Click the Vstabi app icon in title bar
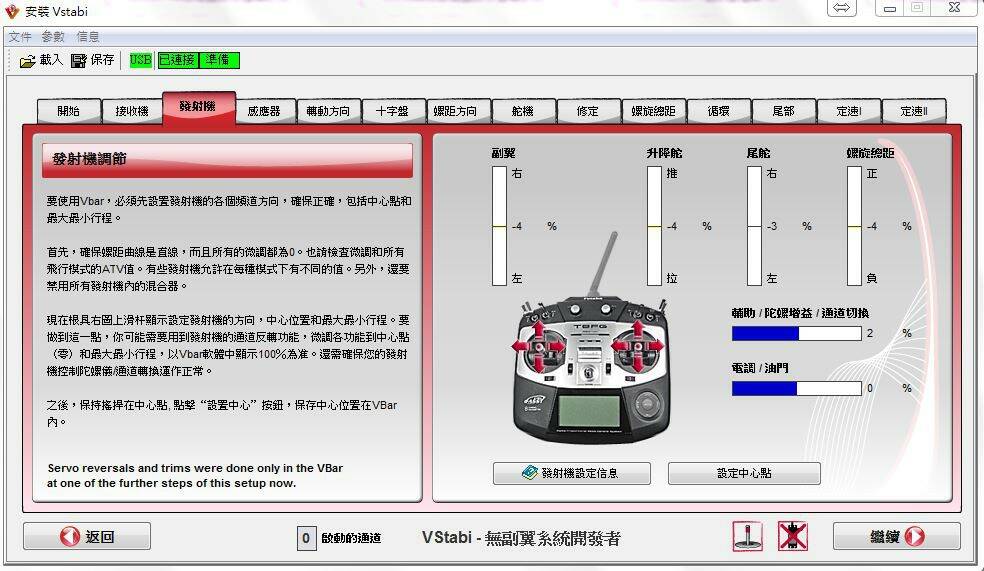Image resolution: width=984 pixels, height=571 pixels. coord(11,11)
